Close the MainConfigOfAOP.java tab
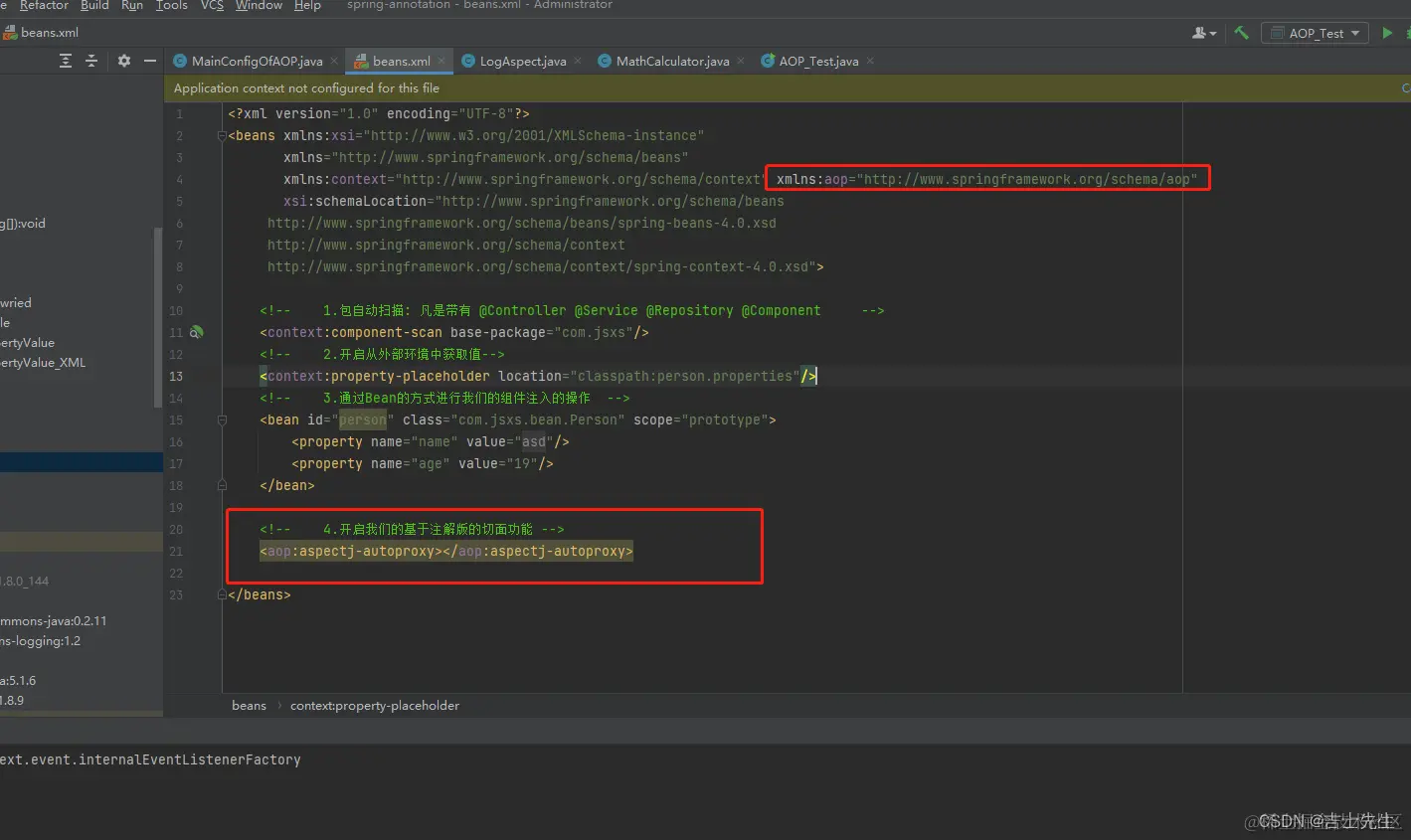 pyautogui.click(x=334, y=62)
